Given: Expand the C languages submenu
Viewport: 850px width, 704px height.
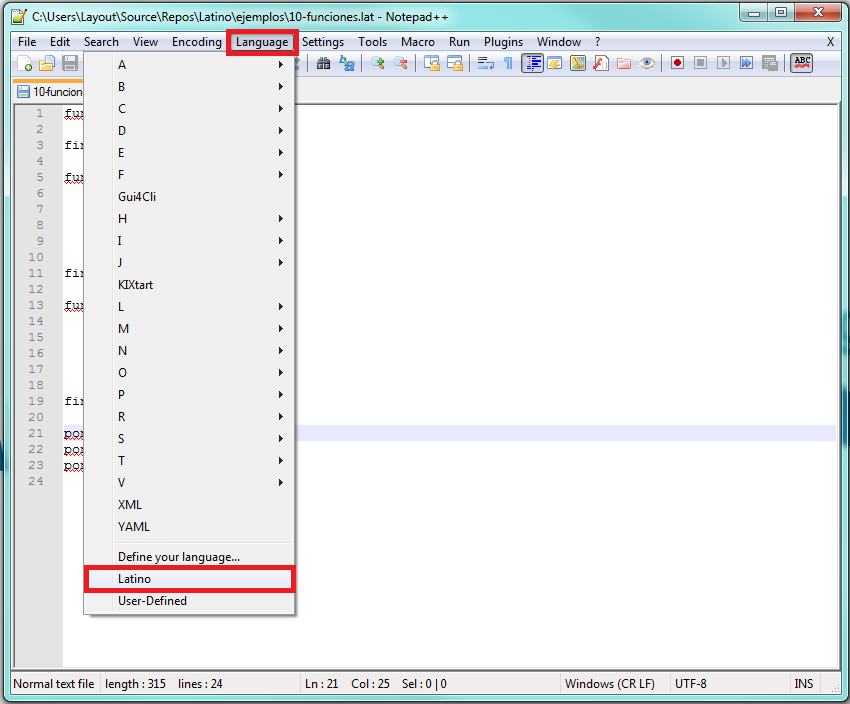Looking at the screenshot, I should (x=189, y=109).
